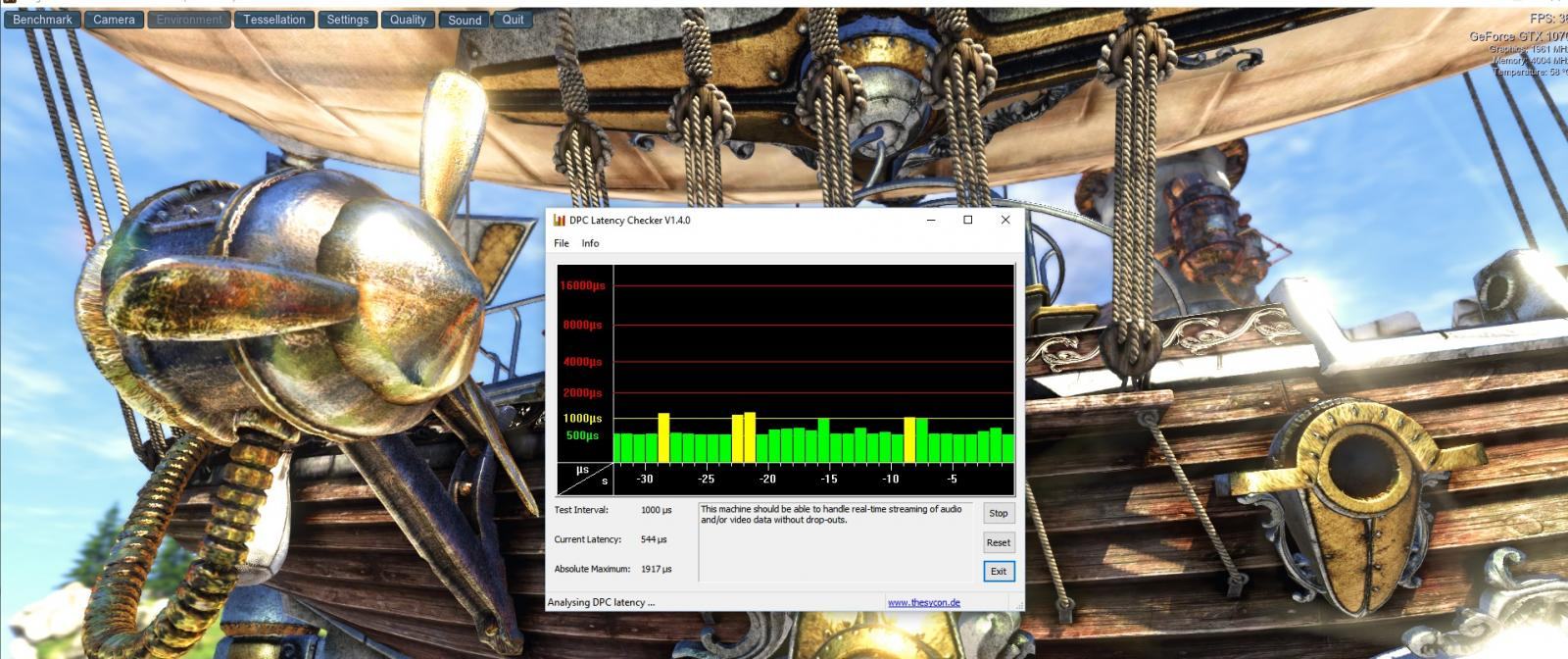Stop the latency analysis
This screenshot has height=659, width=1568.
coord(999,513)
